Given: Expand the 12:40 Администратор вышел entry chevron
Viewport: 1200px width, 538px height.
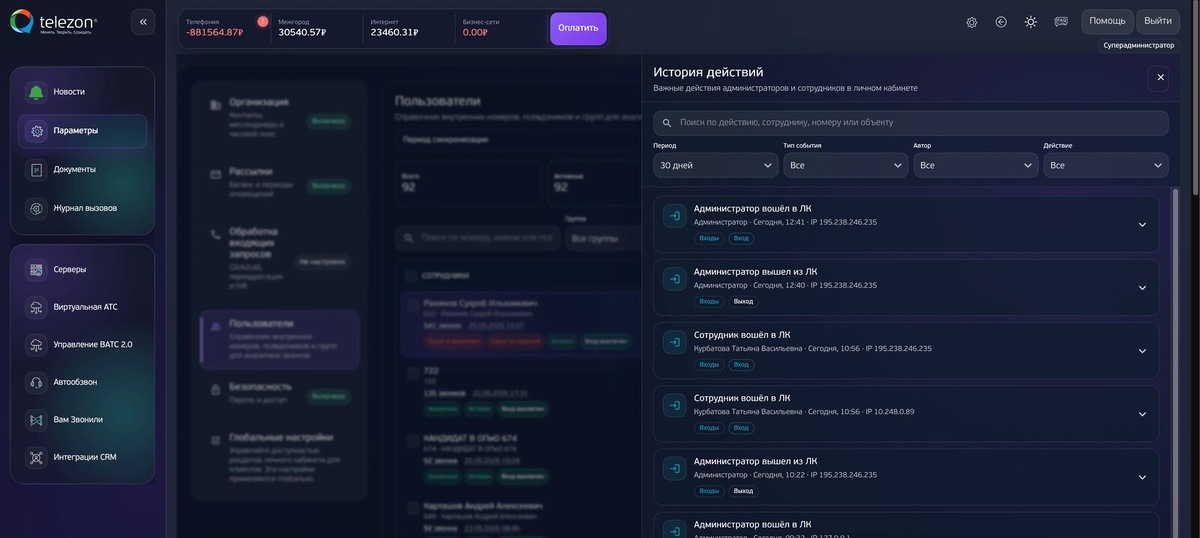Looking at the screenshot, I should coord(1142,288).
